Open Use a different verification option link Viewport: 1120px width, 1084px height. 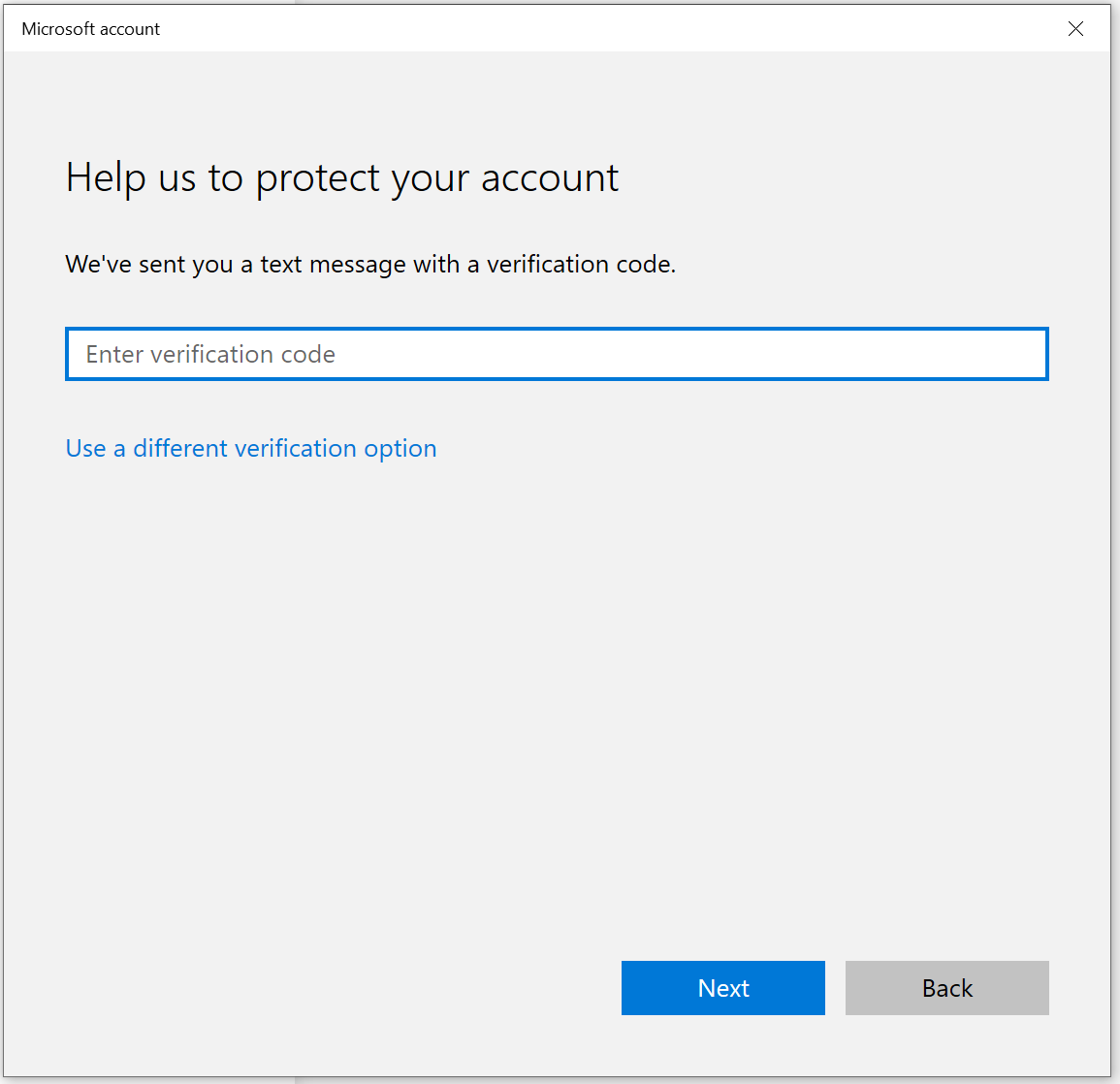click(251, 448)
